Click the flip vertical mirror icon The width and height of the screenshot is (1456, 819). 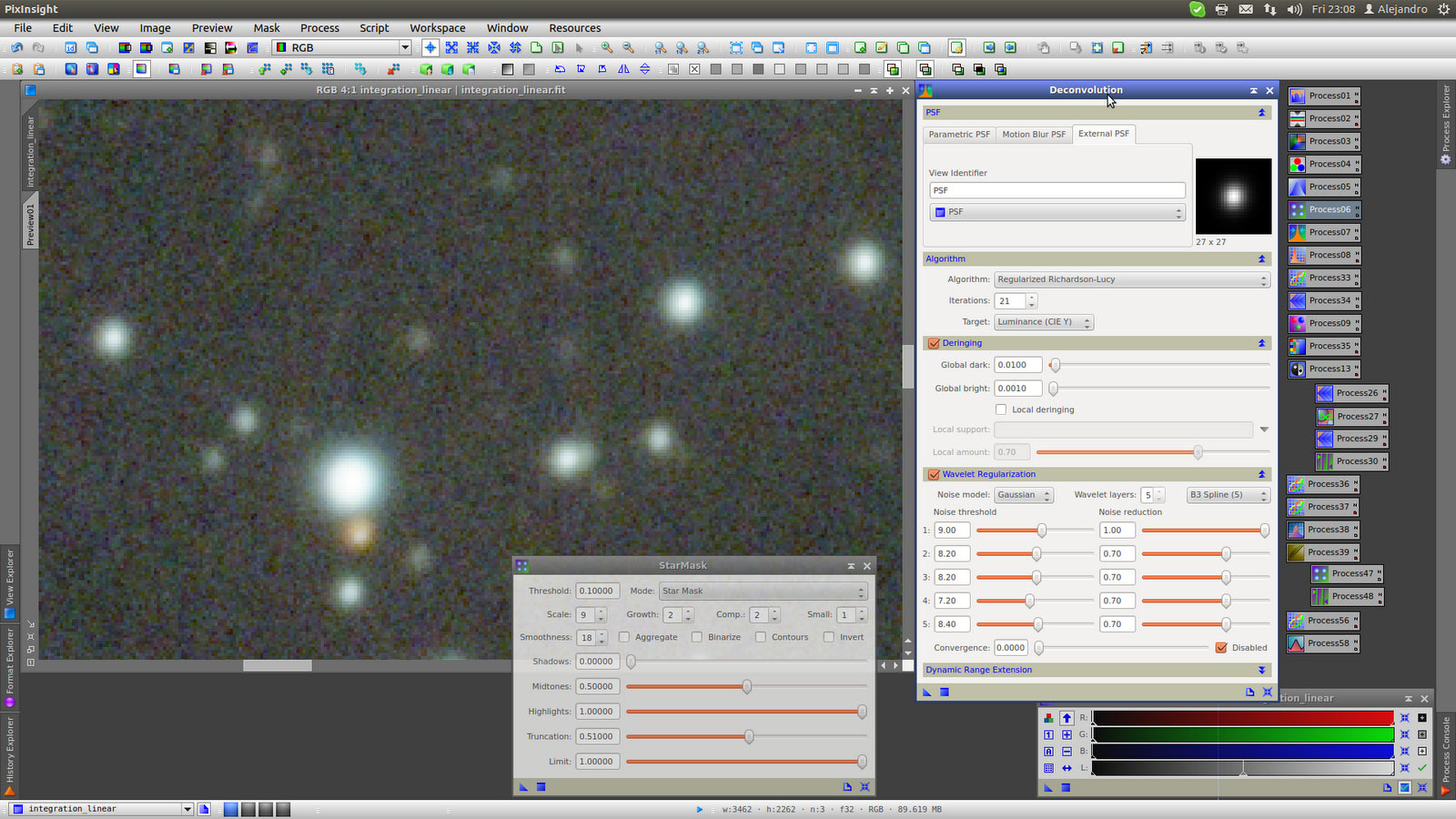[645, 69]
